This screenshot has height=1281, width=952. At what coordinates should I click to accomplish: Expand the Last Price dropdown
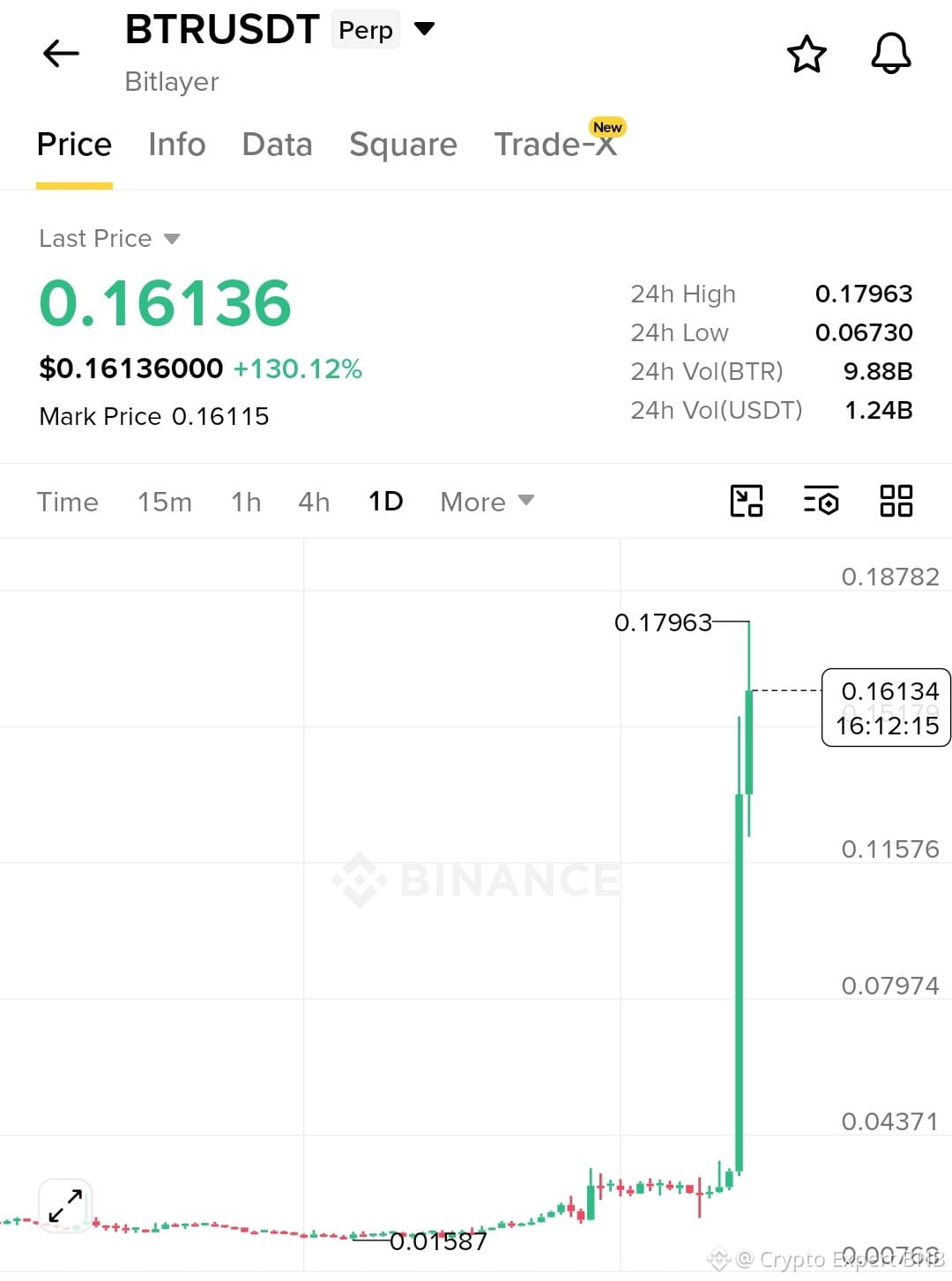pyautogui.click(x=109, y=238)
